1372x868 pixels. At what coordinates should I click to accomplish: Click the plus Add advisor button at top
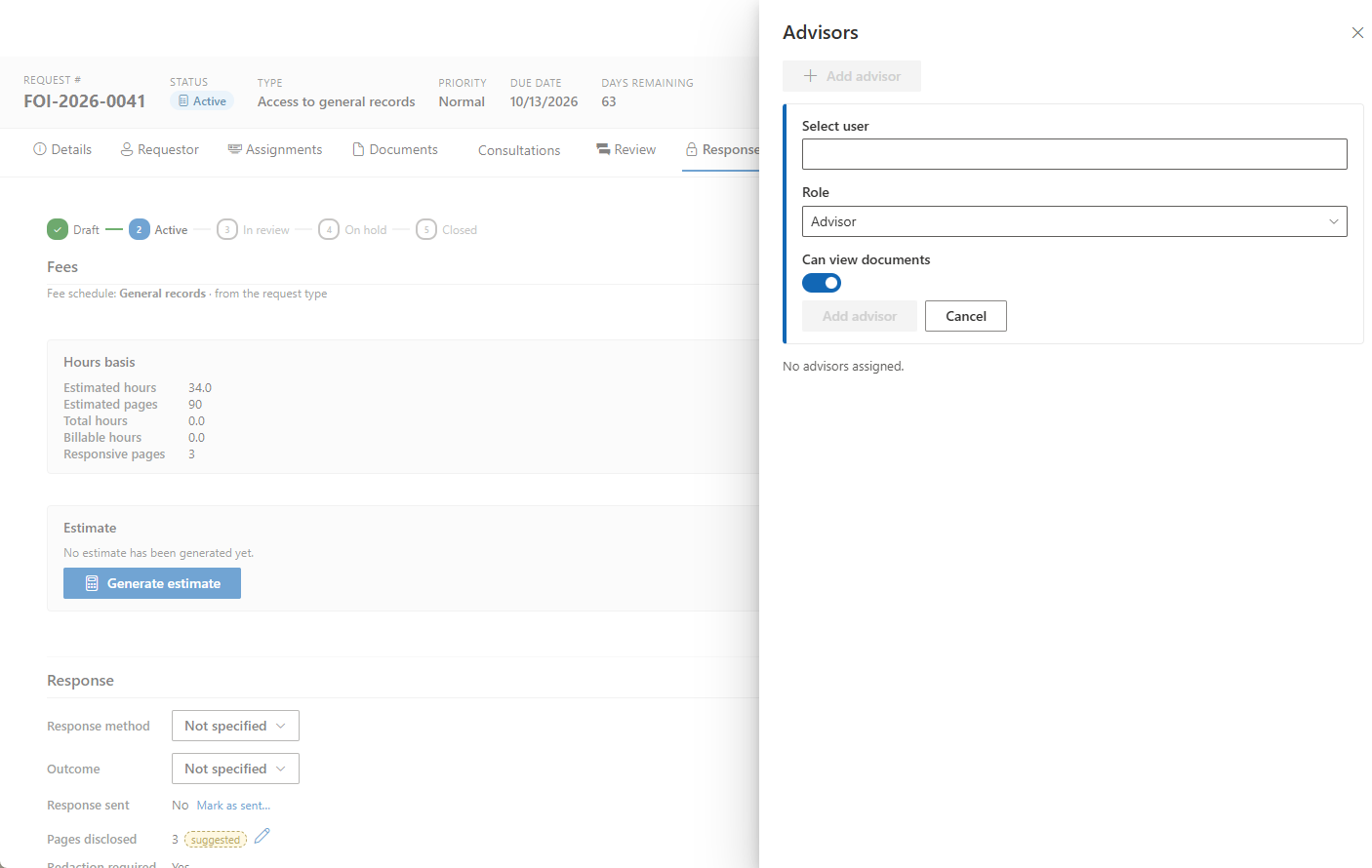pyautogui.click(x=852, y=76)
